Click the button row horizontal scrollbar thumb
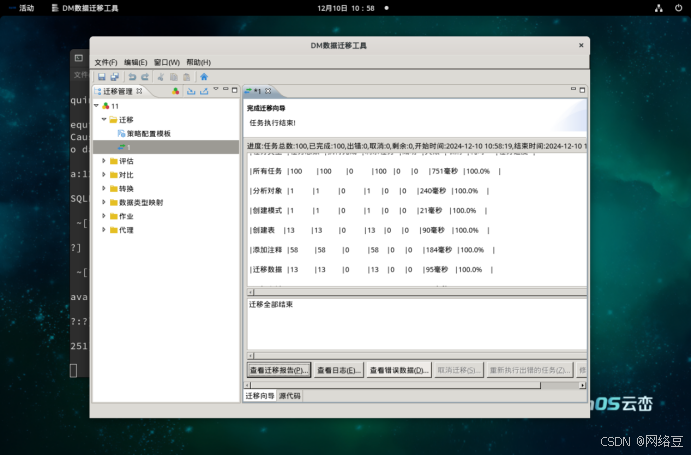The image size is (692, 456). click(396, 385)
